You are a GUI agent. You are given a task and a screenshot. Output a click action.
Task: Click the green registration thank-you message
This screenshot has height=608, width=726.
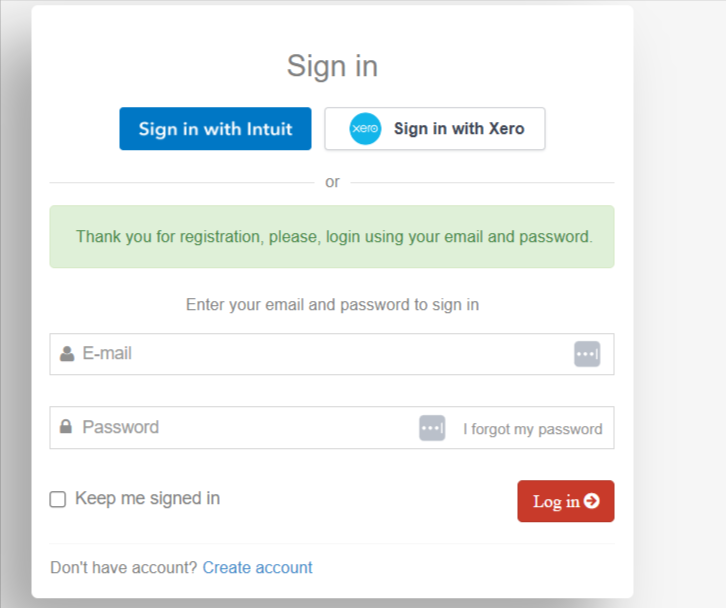[x=333, y=237]
